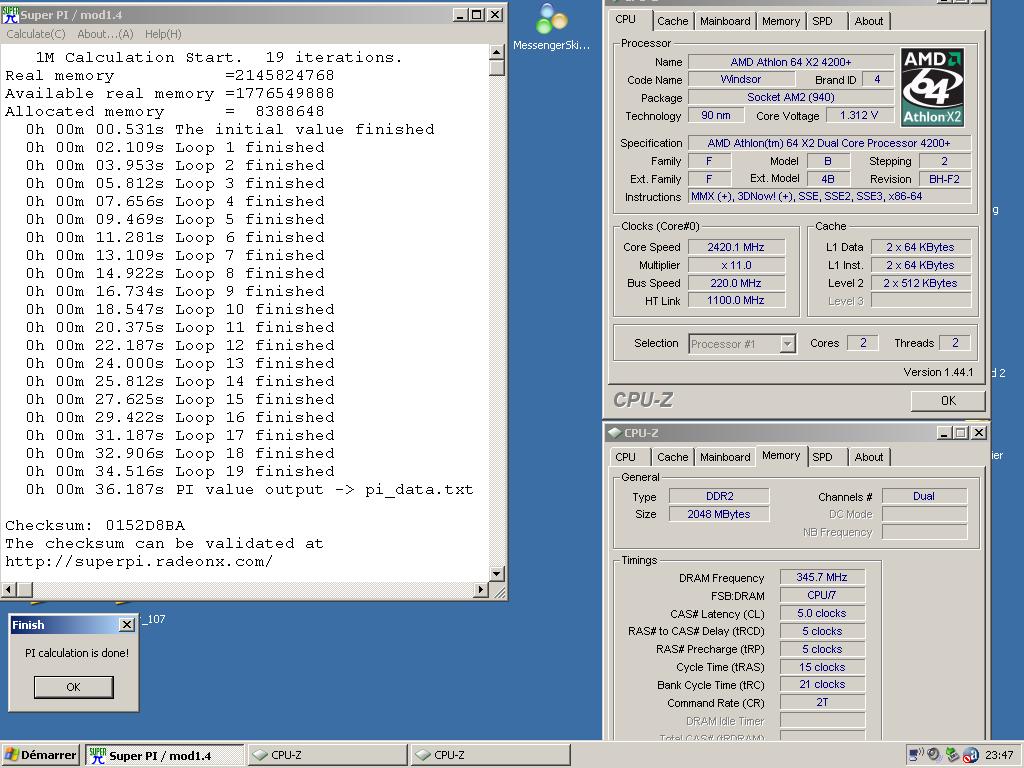Click the memory Size value 2048 MBytes
Image resolution: width=1024 pixels, height=768 pixels.
pos(719,514)
